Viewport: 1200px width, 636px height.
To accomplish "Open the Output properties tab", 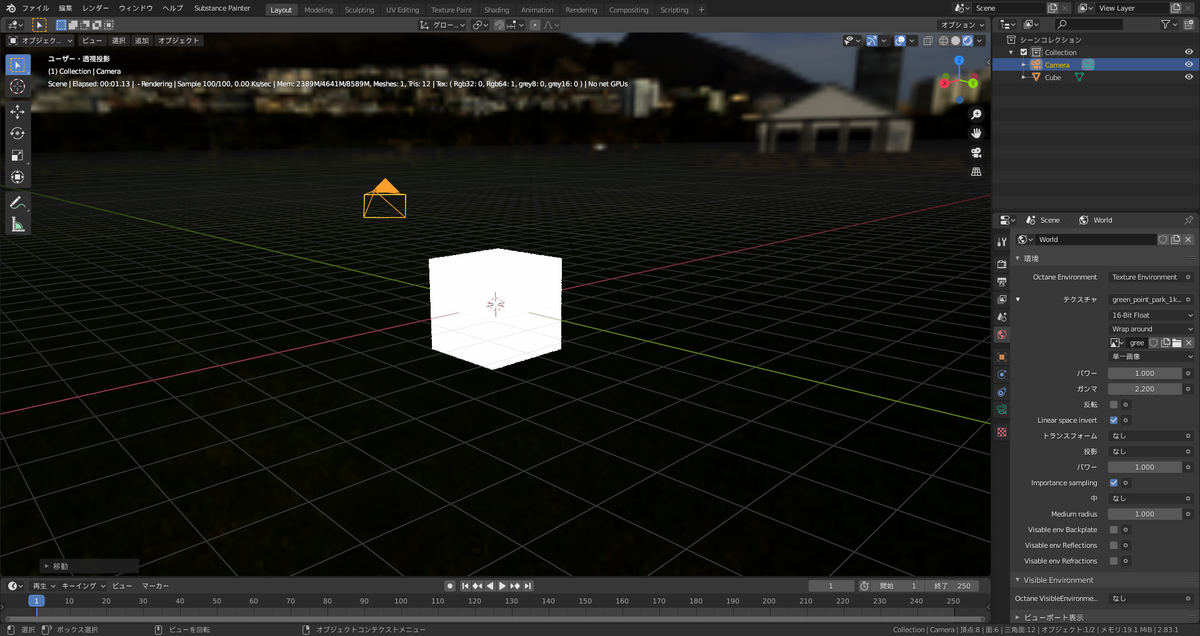I will 1002,282.
